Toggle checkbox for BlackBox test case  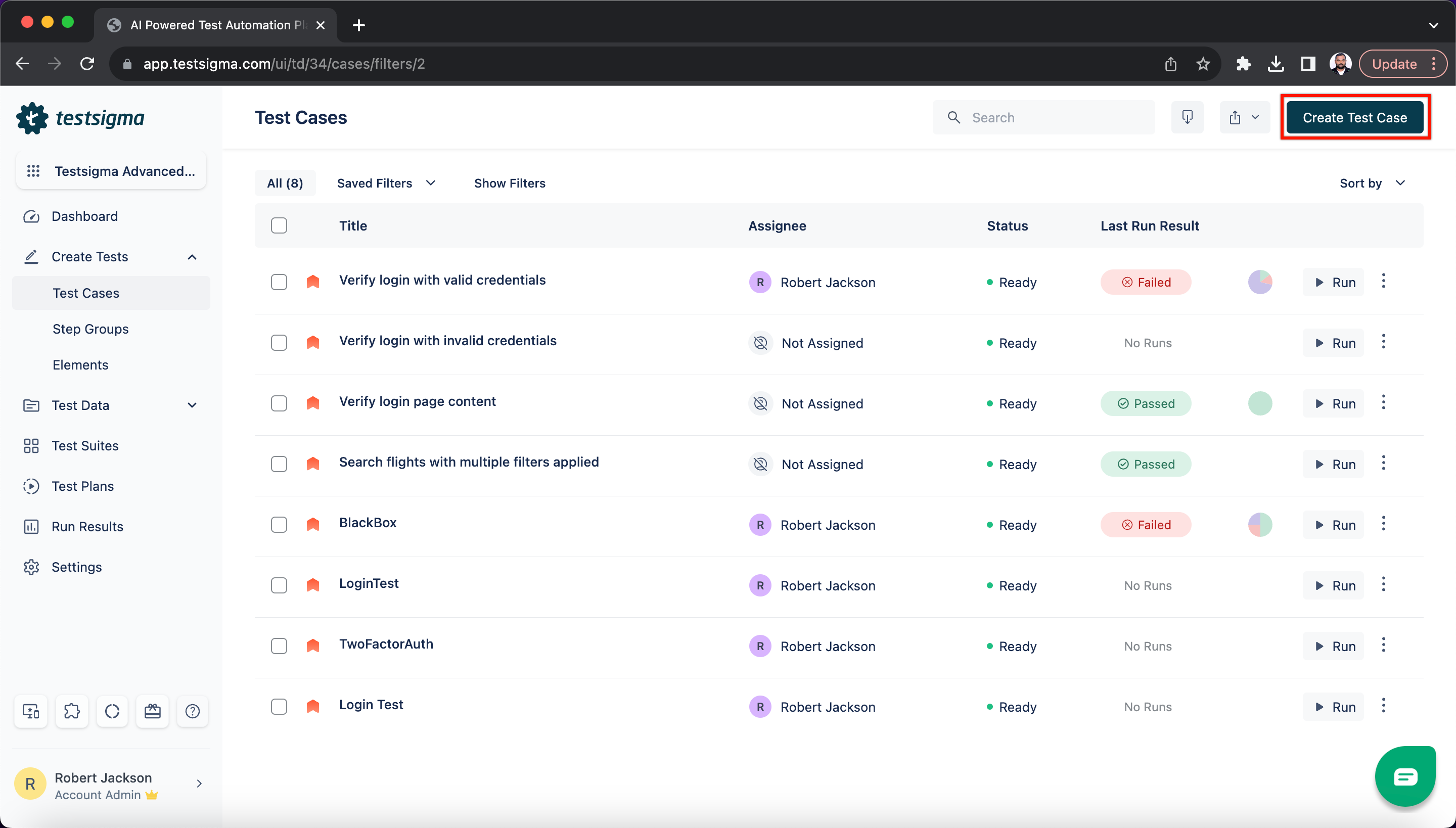click(279, 524)
